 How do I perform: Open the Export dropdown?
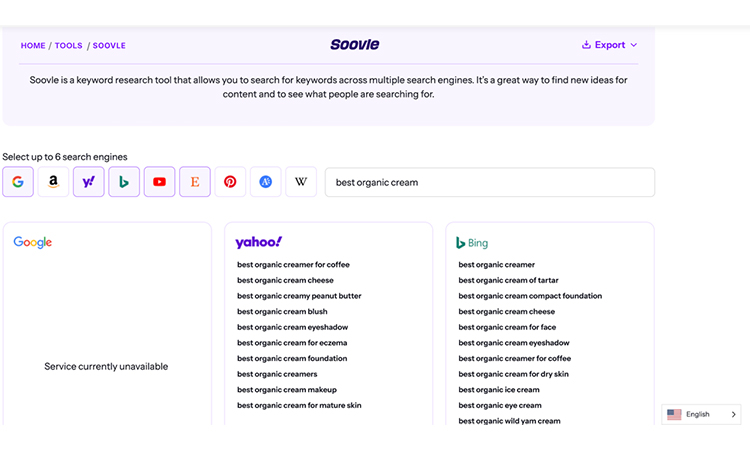click(609, 45)
